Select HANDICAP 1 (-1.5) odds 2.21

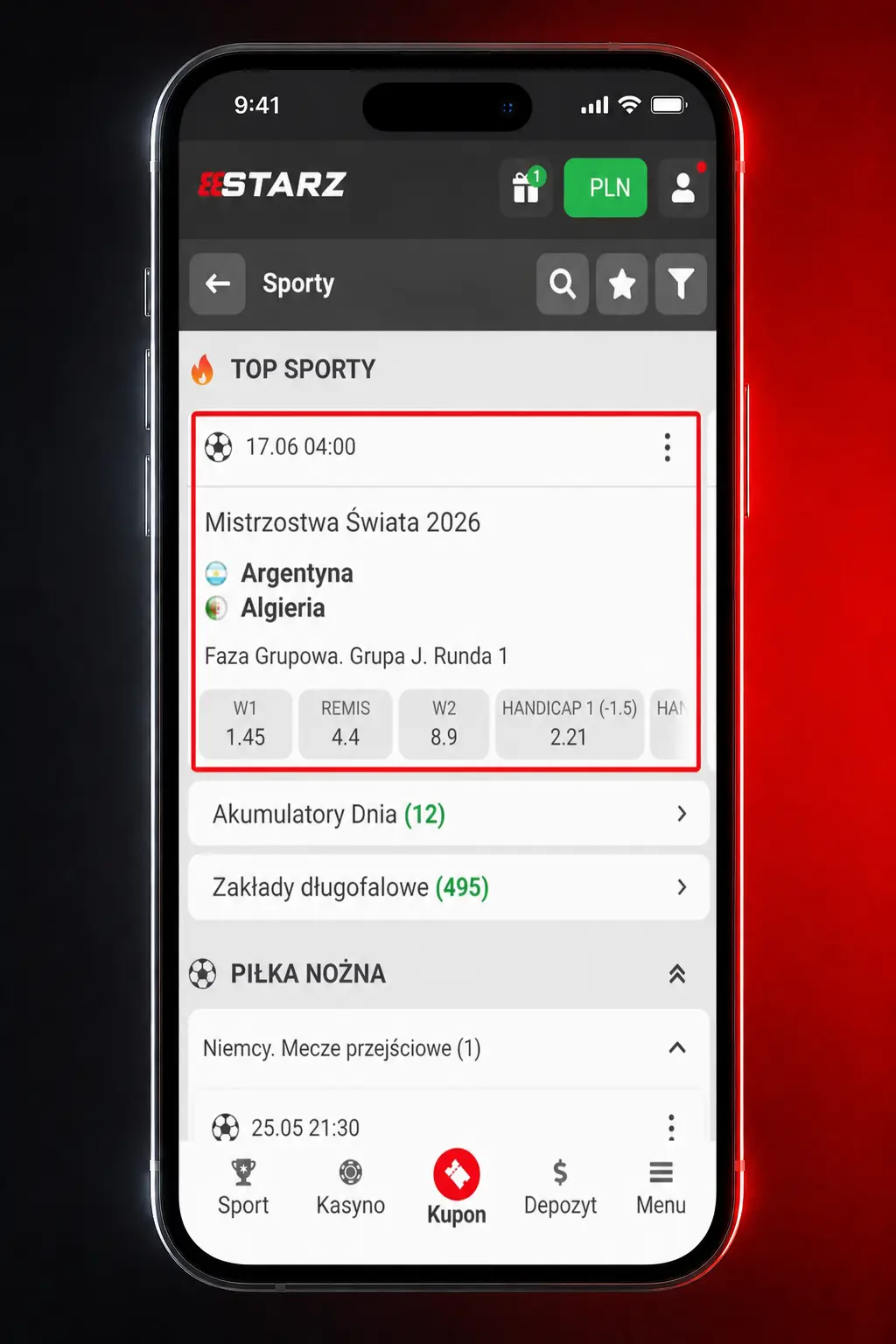click(x=570, y=724)
